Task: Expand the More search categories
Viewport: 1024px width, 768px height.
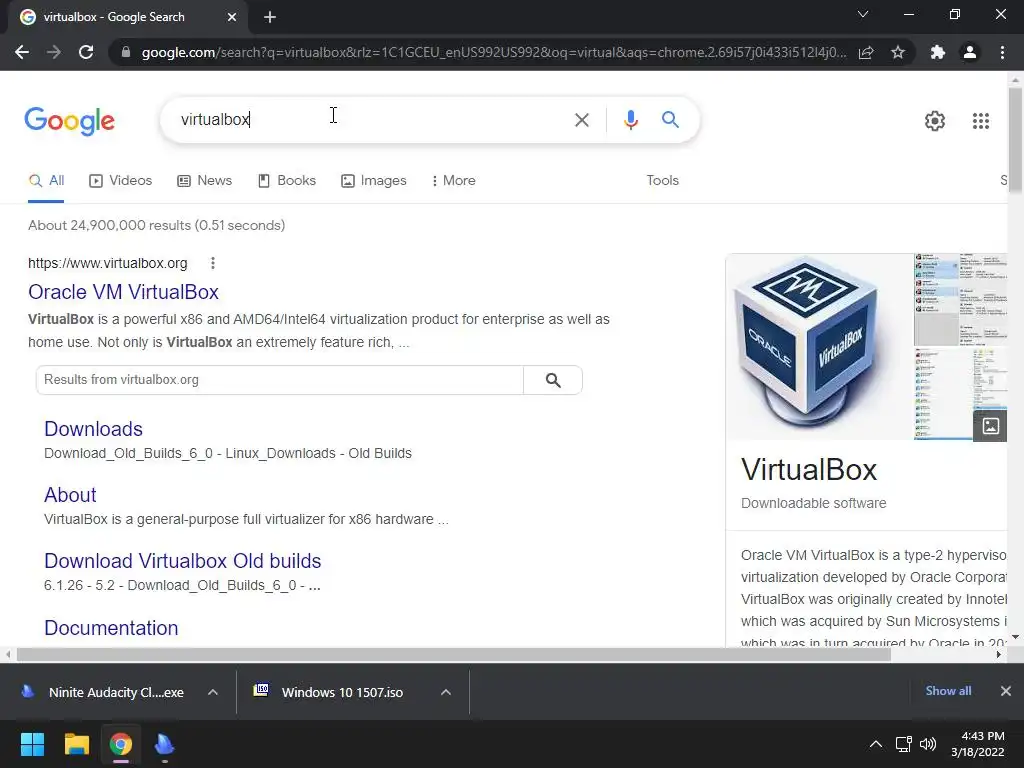Action: tap(453, 181)
